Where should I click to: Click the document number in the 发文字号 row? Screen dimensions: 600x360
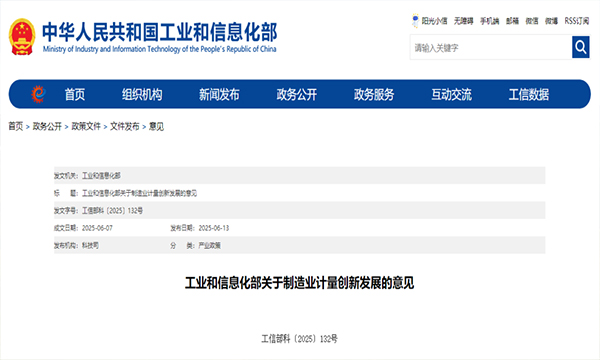coord(112,210)
